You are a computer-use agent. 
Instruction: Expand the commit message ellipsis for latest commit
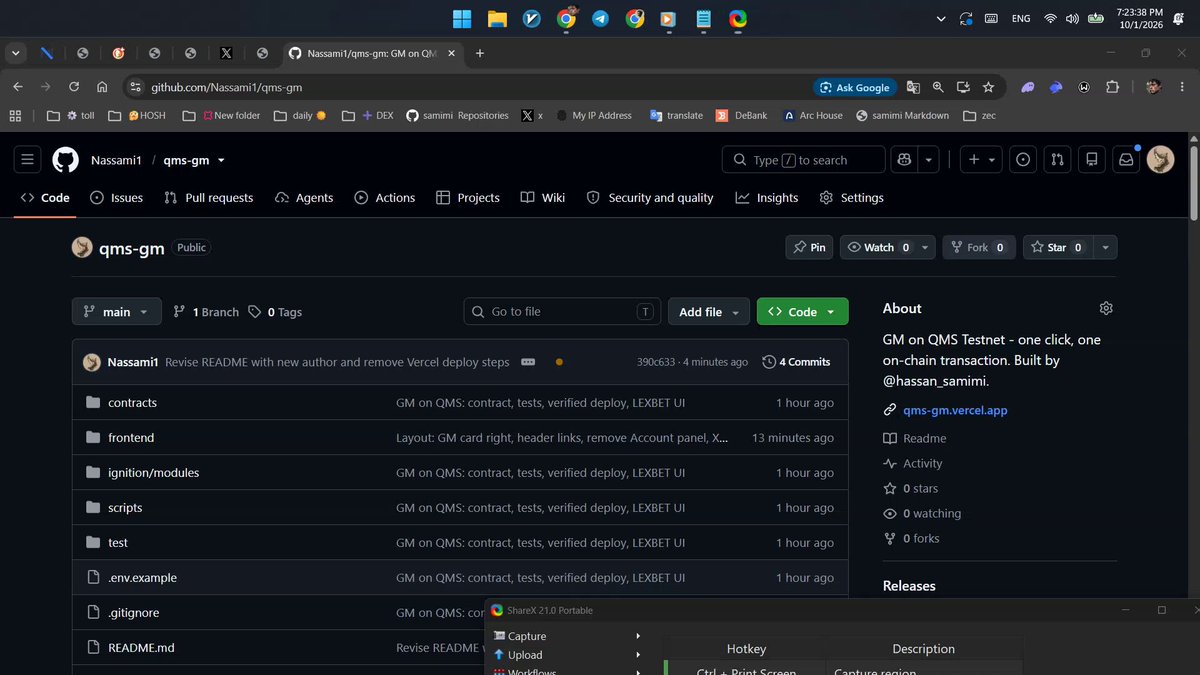(528, 362)
